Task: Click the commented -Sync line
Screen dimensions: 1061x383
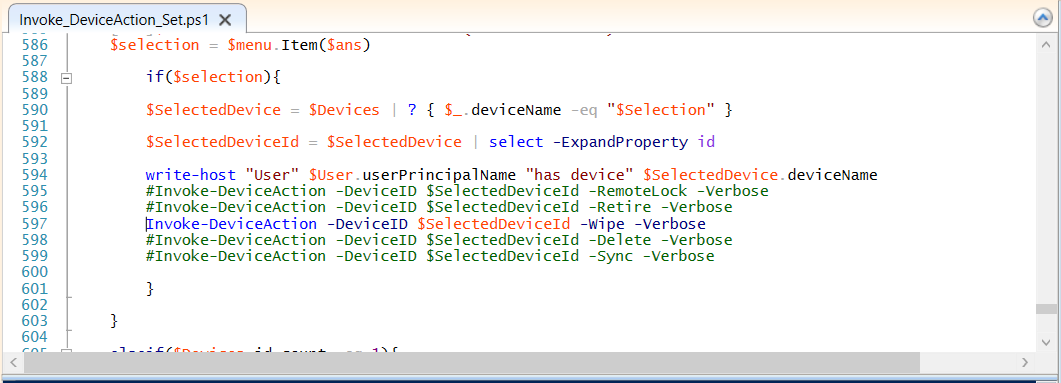Action: pyautogui.click(x=430, y=256)
